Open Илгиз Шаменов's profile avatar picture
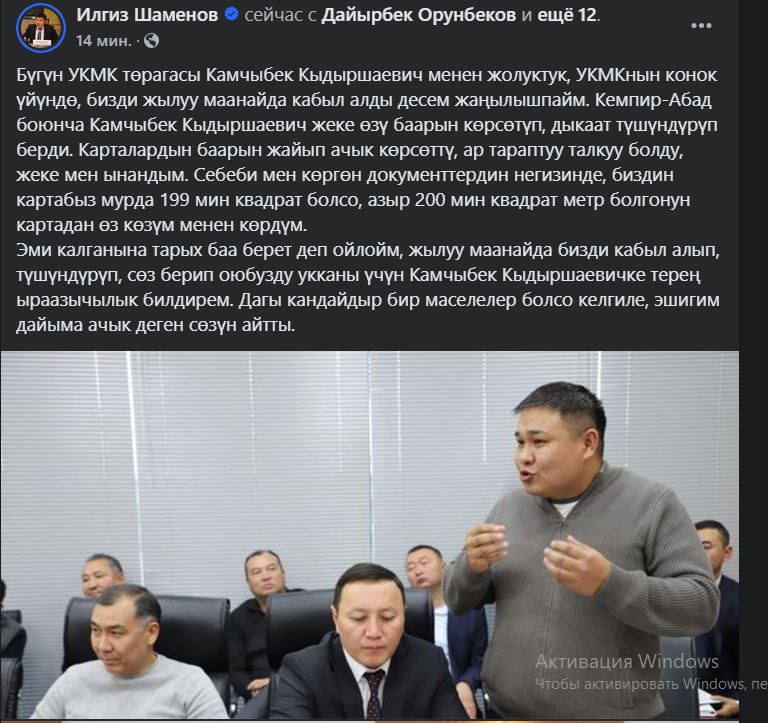 pos(40,27)
